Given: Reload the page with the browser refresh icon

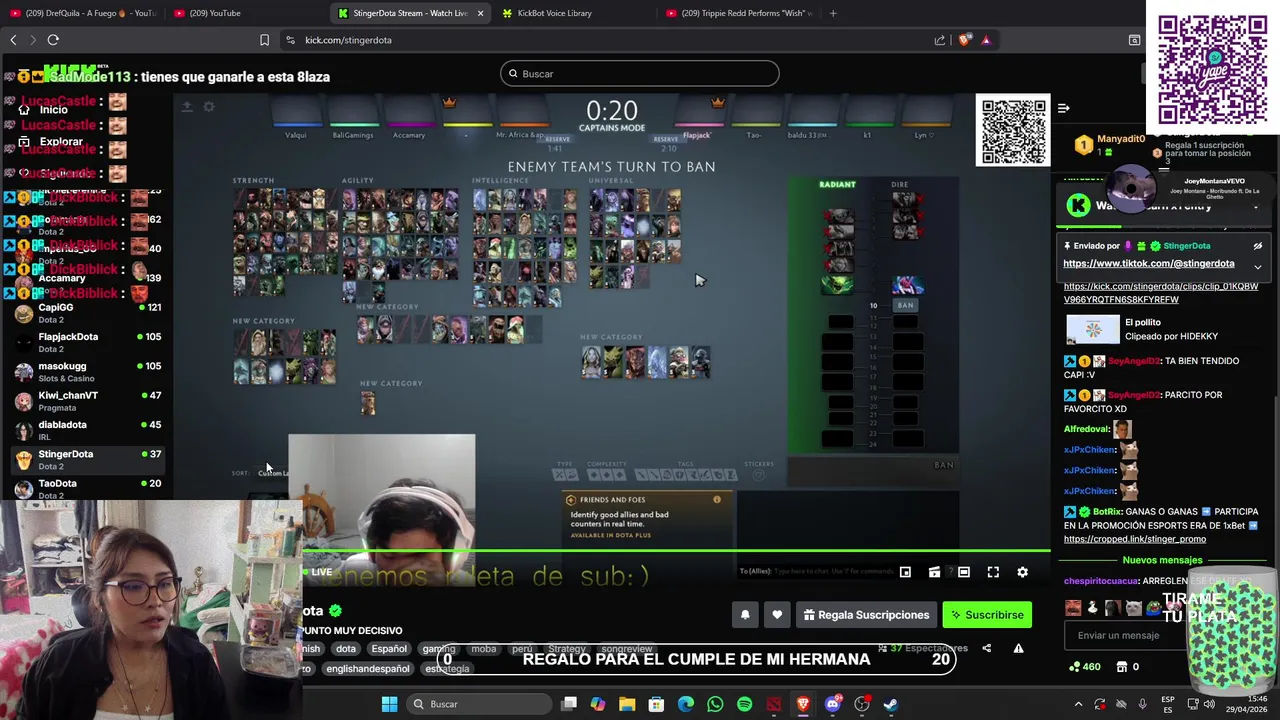Looking at the screenshot, I should (x=53, y=40).
